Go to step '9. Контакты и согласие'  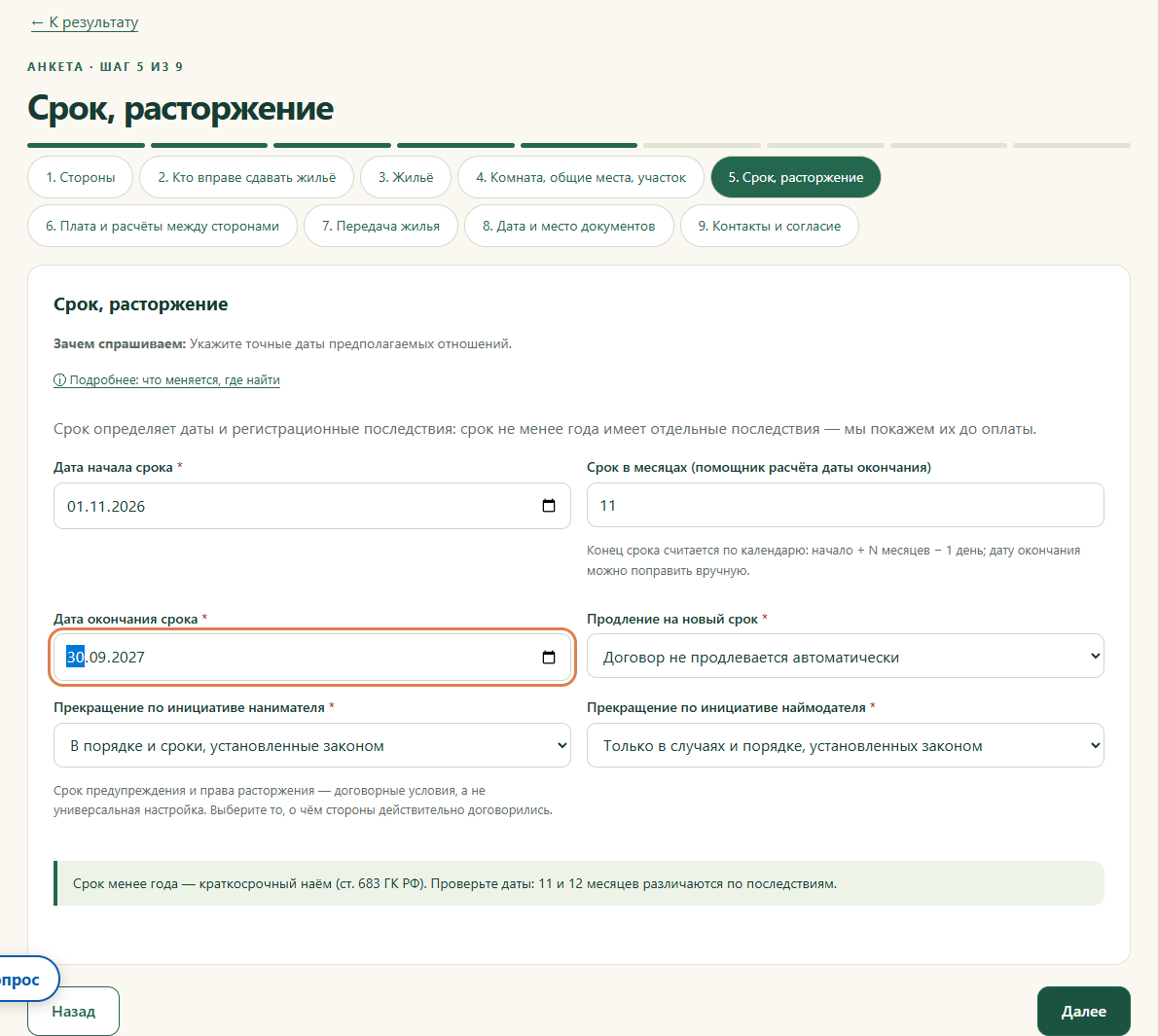(770, 226)
